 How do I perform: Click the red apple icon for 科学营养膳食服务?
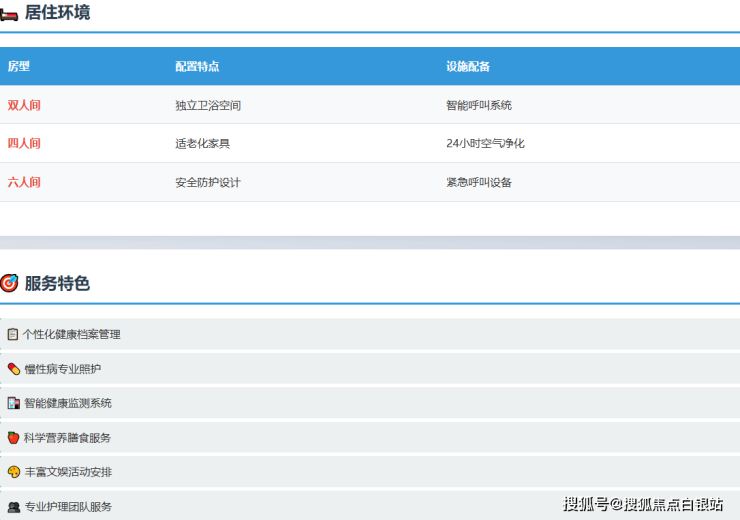[x=13, y=438]
